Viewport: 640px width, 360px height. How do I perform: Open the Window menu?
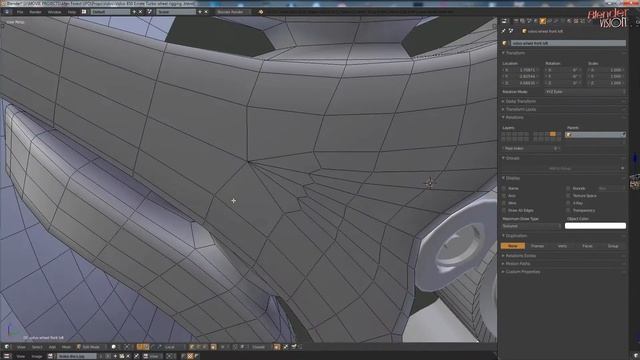(54, 12)
